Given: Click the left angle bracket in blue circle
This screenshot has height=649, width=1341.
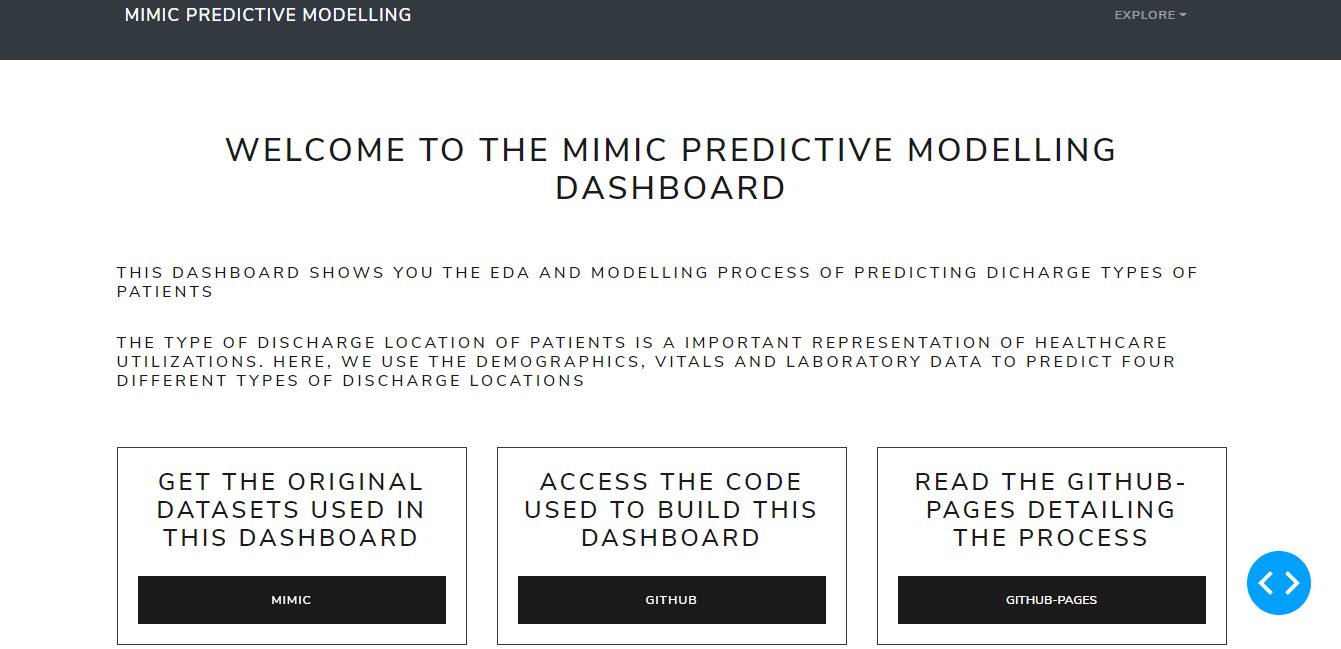Looking at the screenshot, I should (1265, 583).
